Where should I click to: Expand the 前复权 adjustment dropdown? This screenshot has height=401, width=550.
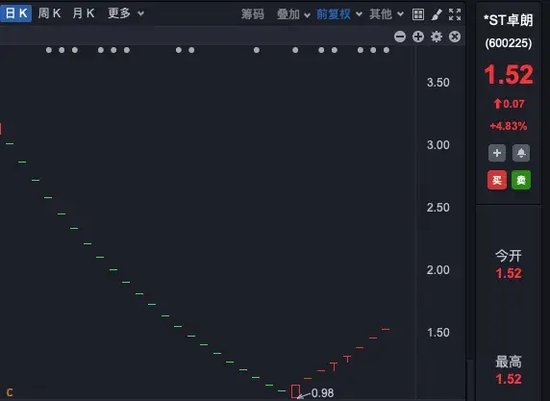(339, 14)
